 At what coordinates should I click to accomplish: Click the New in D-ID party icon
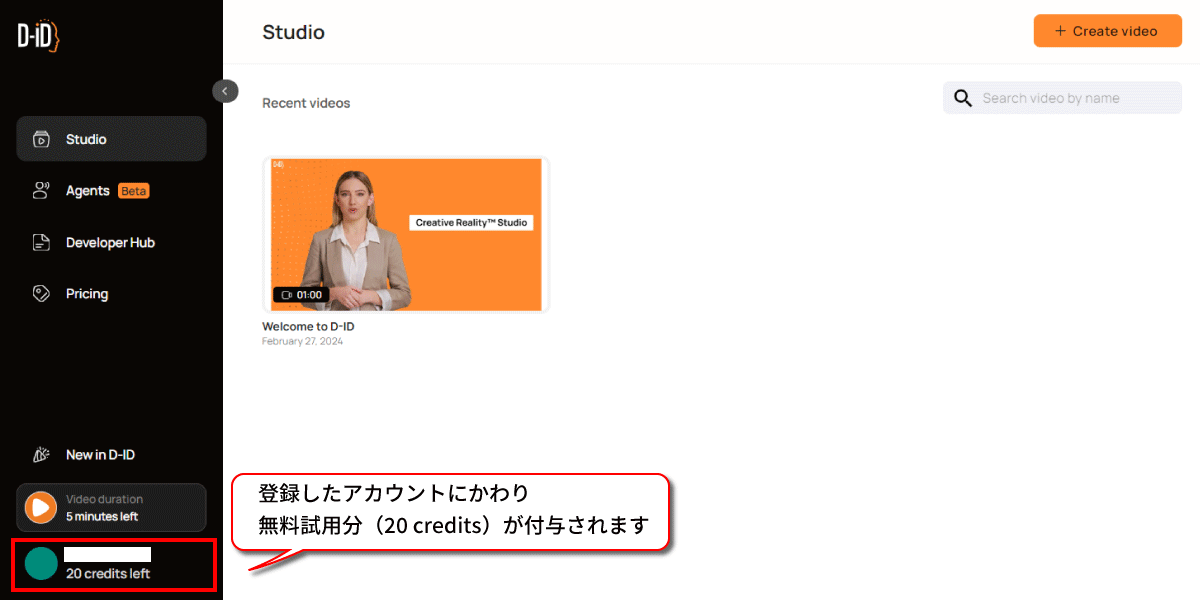click(41, 454)
